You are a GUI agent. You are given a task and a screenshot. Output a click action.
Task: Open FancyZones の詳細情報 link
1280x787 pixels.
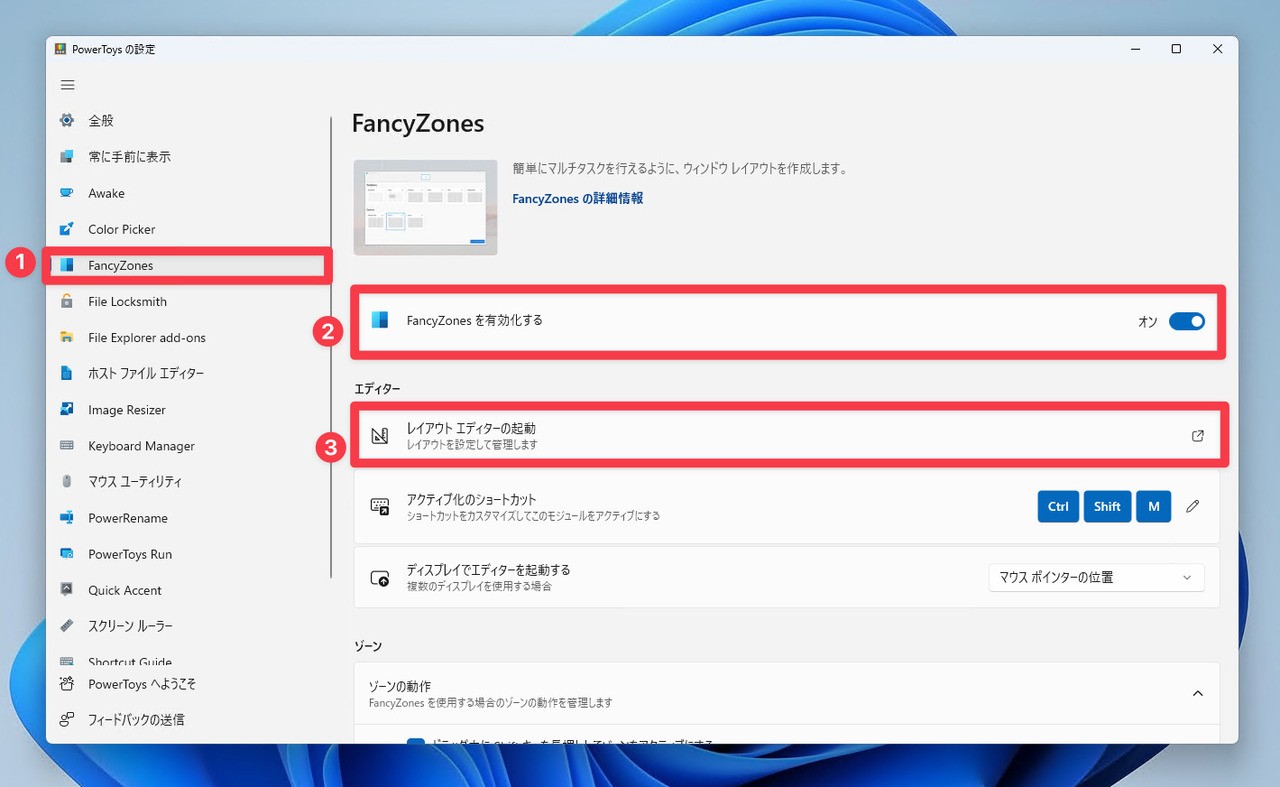578,199
